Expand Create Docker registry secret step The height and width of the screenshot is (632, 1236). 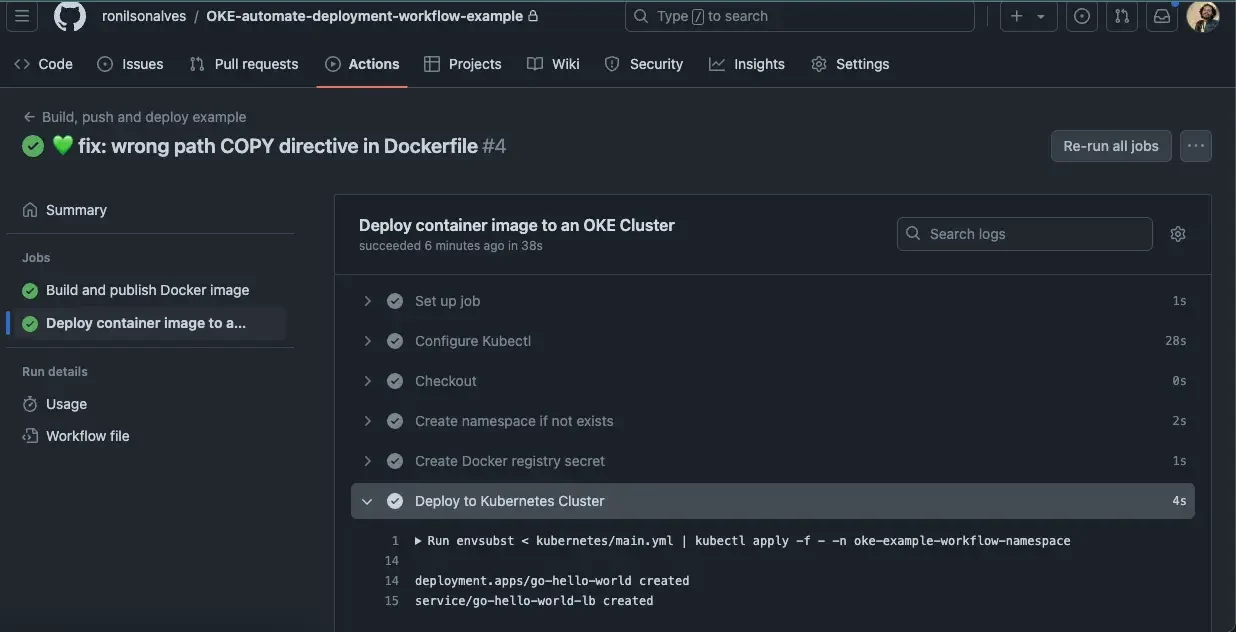pos(772,461)
